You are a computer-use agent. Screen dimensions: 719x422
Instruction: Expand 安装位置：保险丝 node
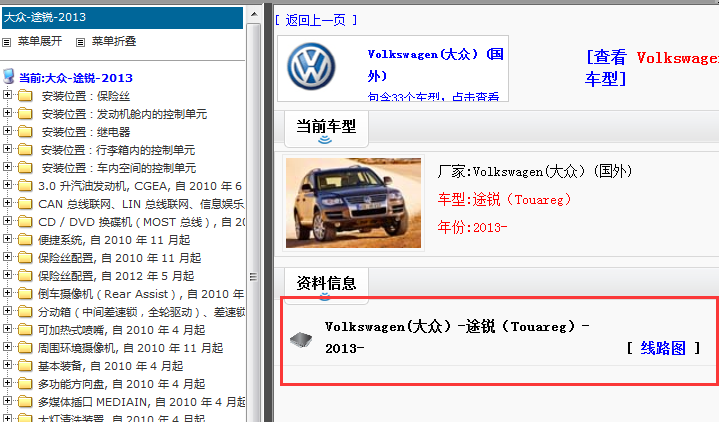[7, 94]
